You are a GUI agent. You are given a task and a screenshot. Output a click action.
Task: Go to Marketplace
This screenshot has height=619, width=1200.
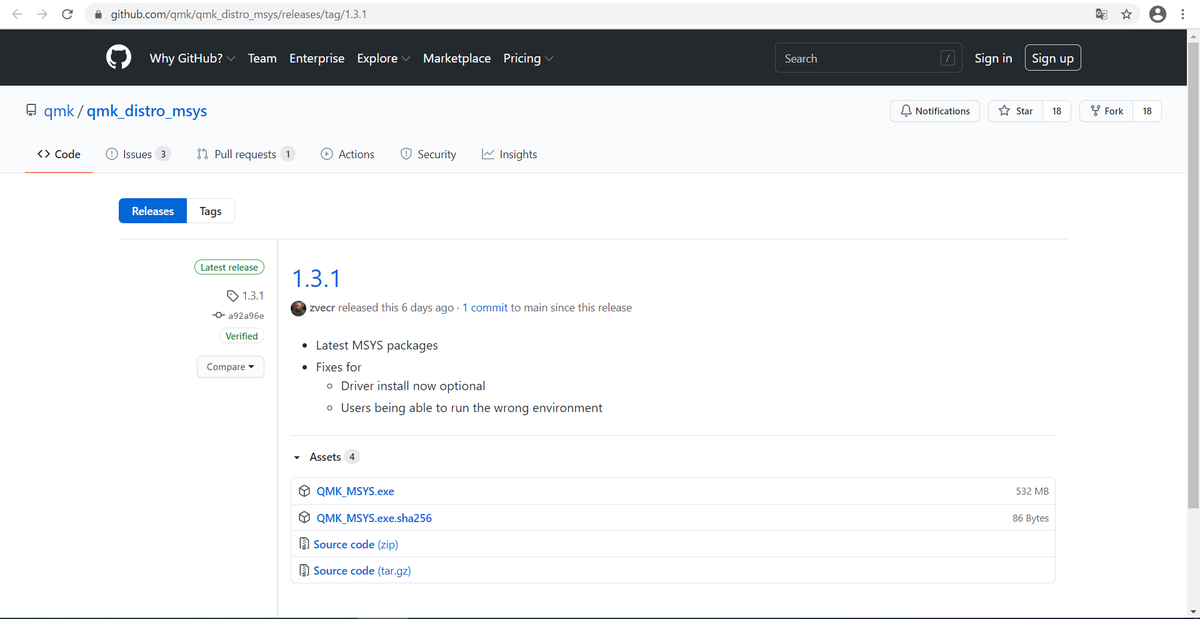[457, 58]
